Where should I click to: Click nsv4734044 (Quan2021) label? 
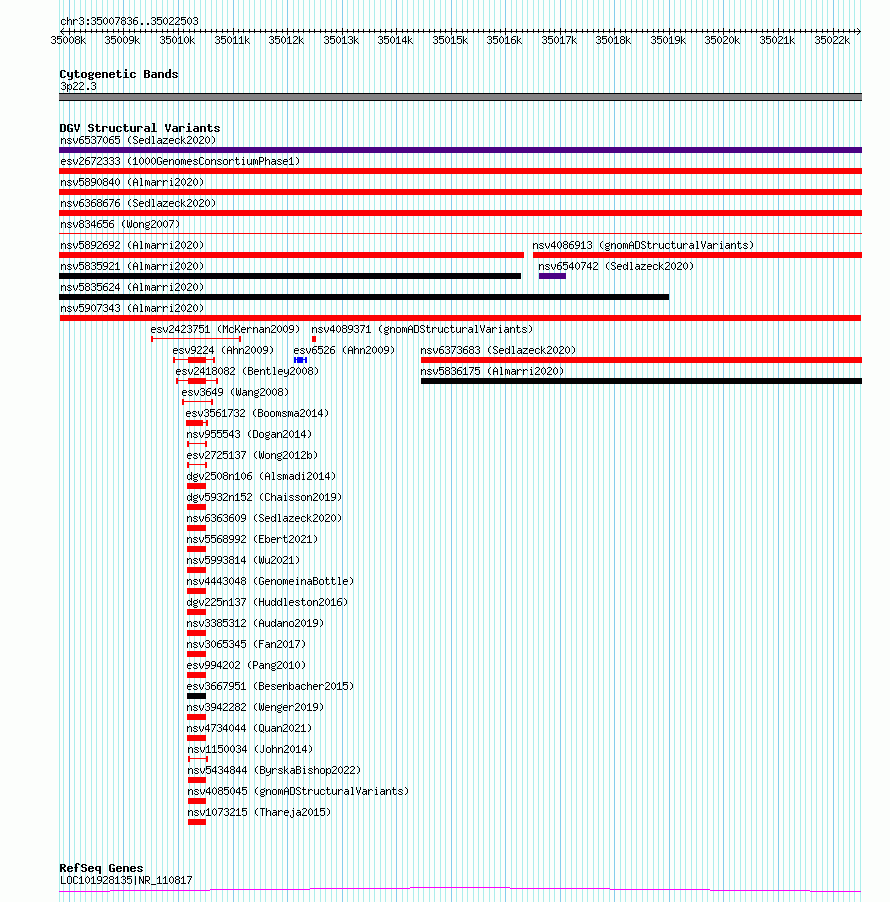pyautogui.click(x=249, y=728)
